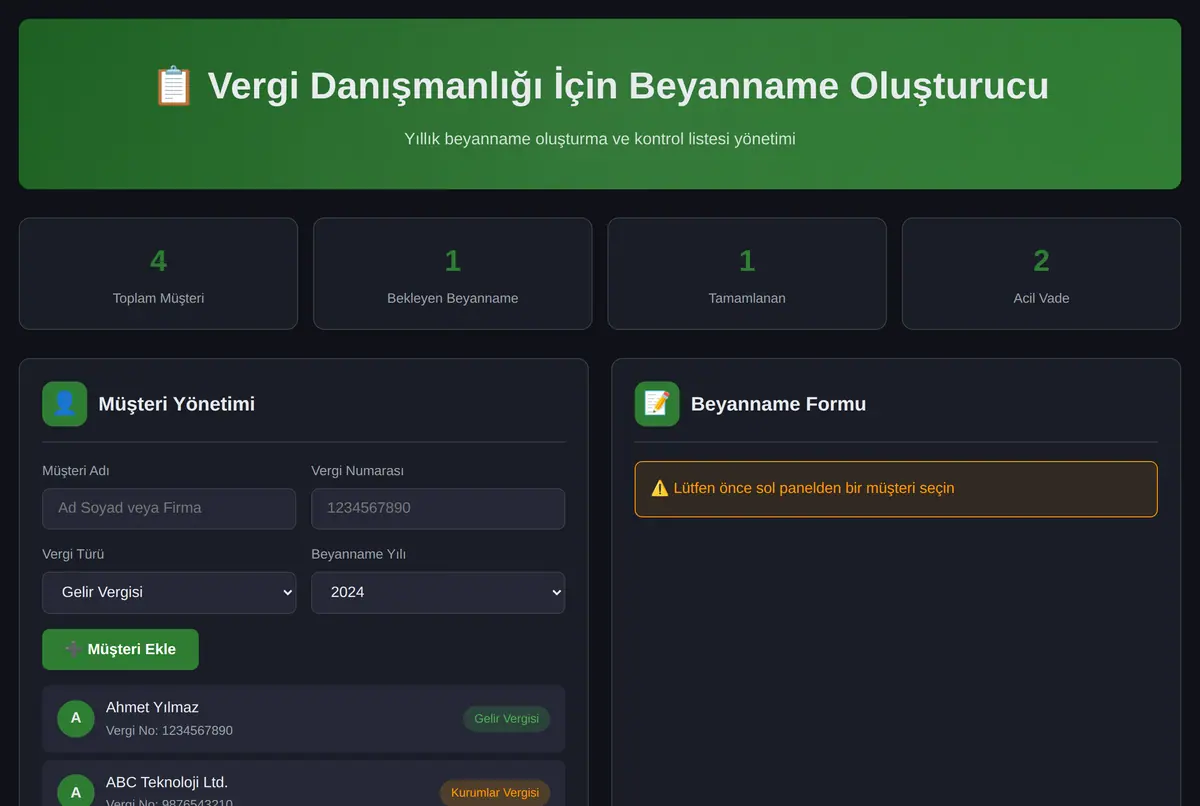Image resolution: width=1200 pixels, height=806 pixels.
Task: Click the Kurumlar Vergisi badge
Action: pos(495,793)
